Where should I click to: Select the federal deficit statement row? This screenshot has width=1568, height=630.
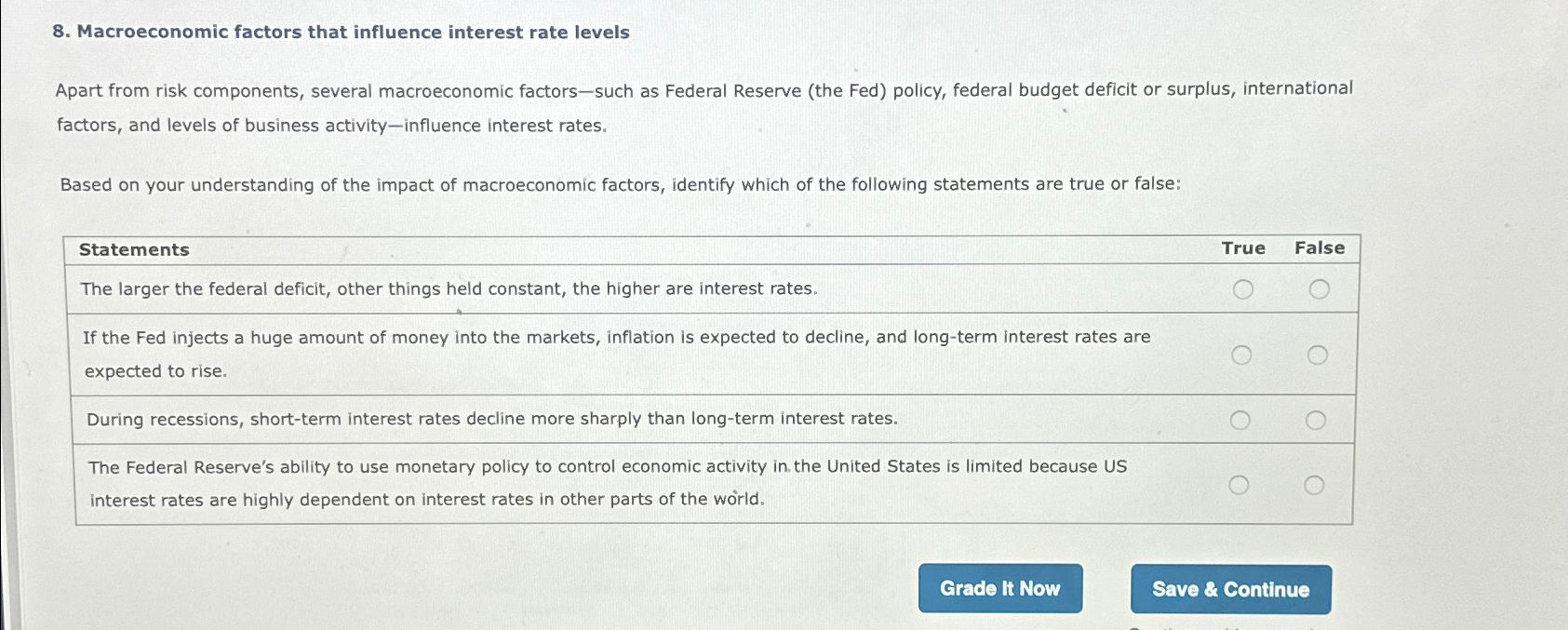pyautogui.click(x=449, y=288)
